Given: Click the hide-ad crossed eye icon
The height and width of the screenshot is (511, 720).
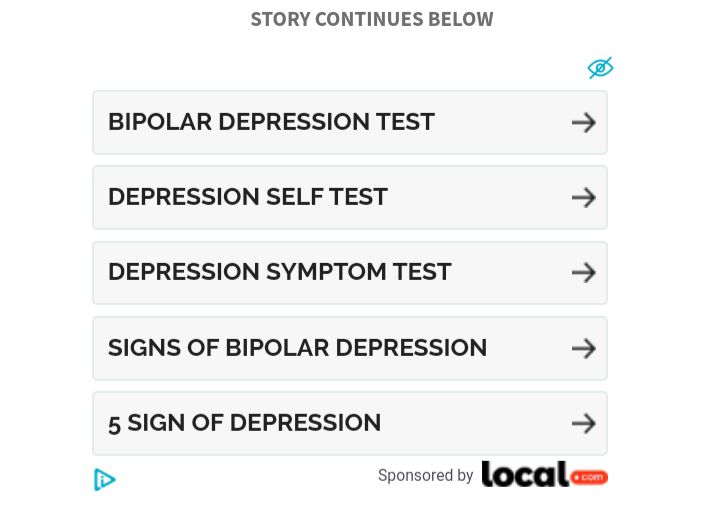Looking at the screenshot, I should (600, 68).
